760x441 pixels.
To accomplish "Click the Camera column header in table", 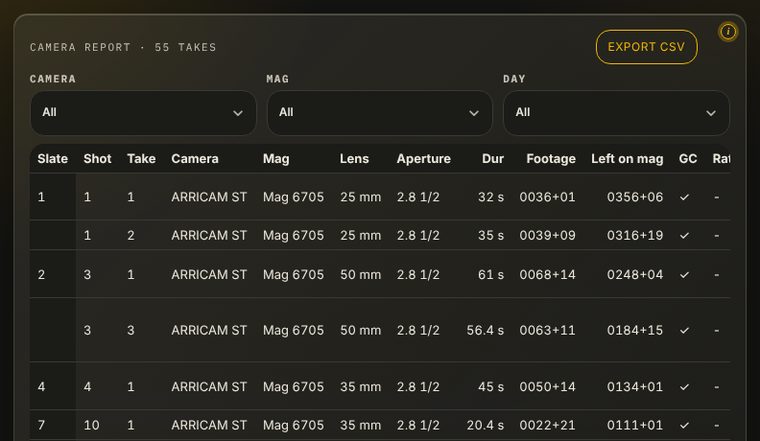I will coord(194,159).
